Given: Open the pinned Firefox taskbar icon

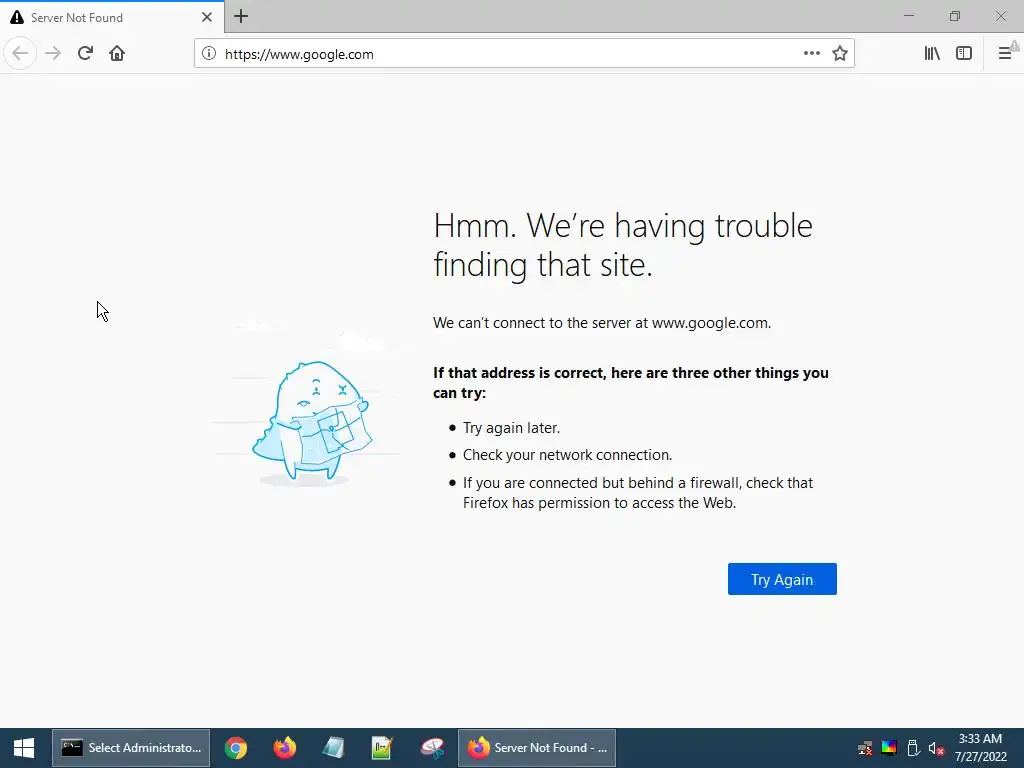Looking at the screenshot, I should tap(285, 748).
